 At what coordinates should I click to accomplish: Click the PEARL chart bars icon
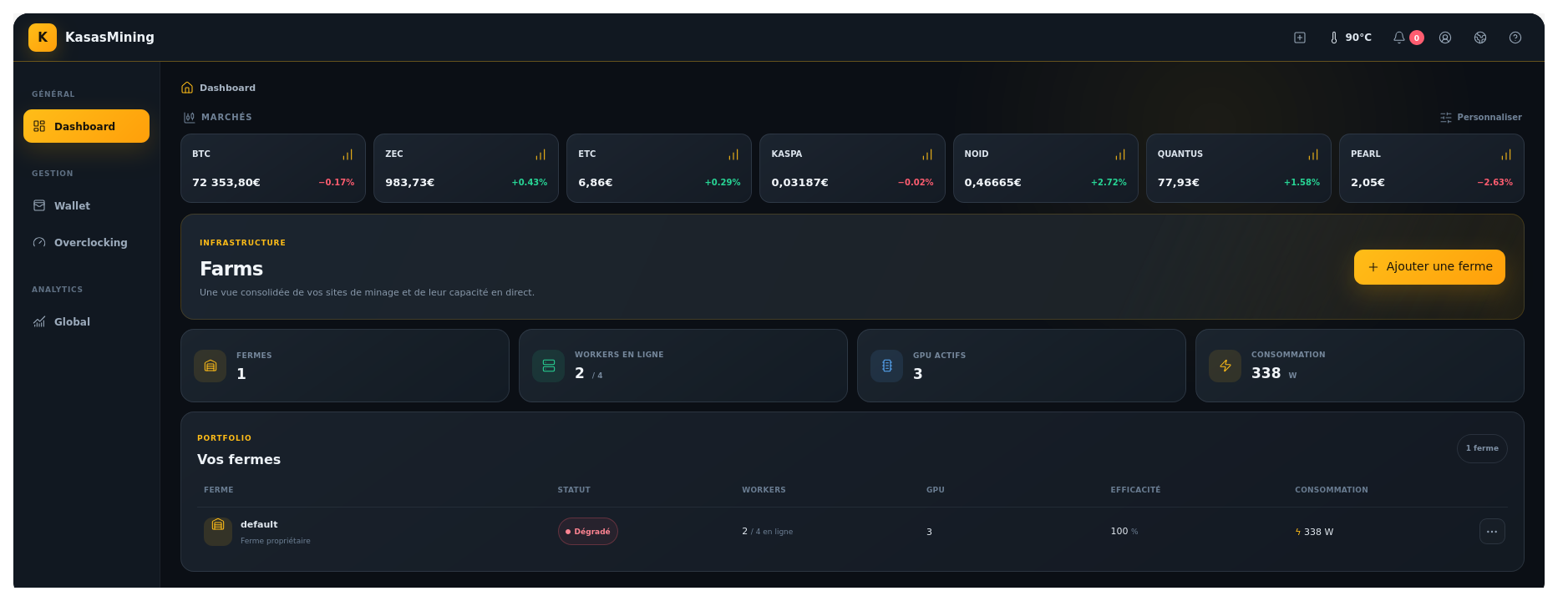(1506, 154)
